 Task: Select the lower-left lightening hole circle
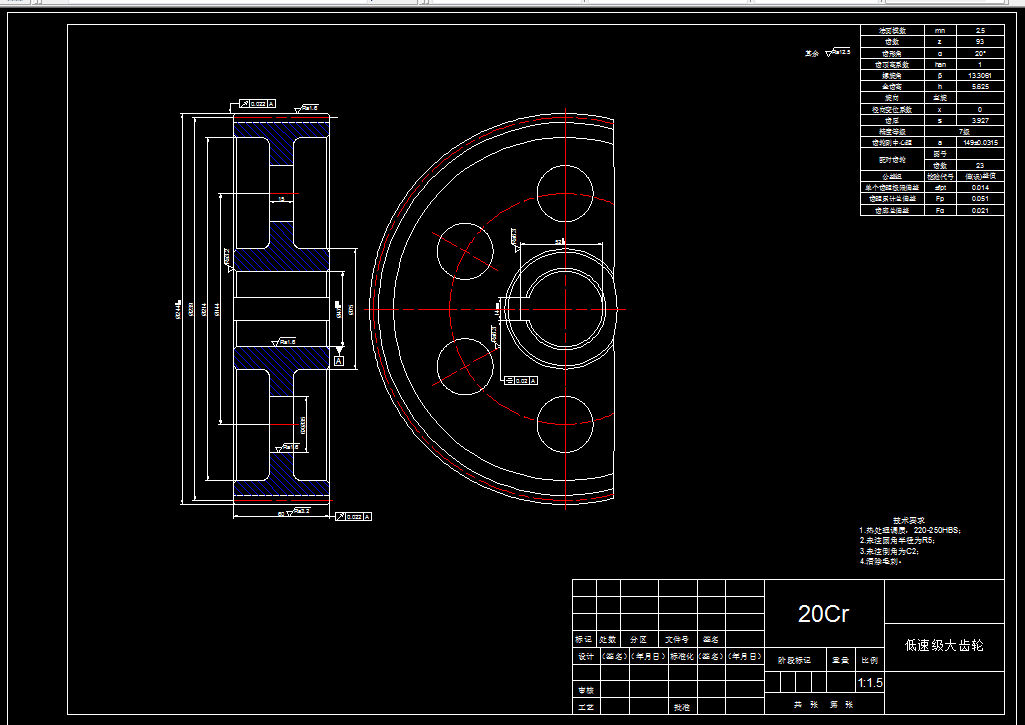click(x=465, y=367)
